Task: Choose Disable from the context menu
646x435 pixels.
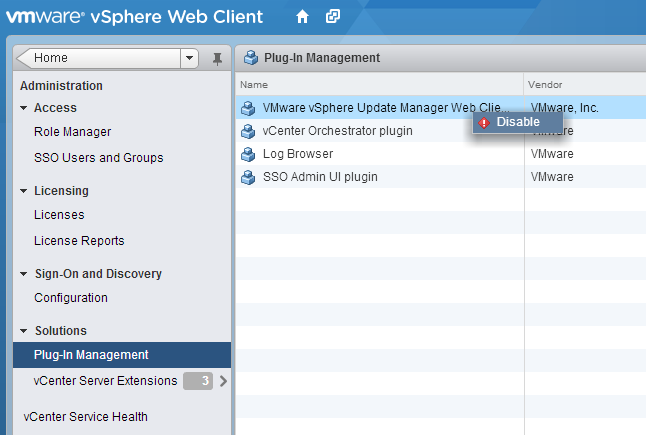Action: pyautogui.click(x=517, y=122)
